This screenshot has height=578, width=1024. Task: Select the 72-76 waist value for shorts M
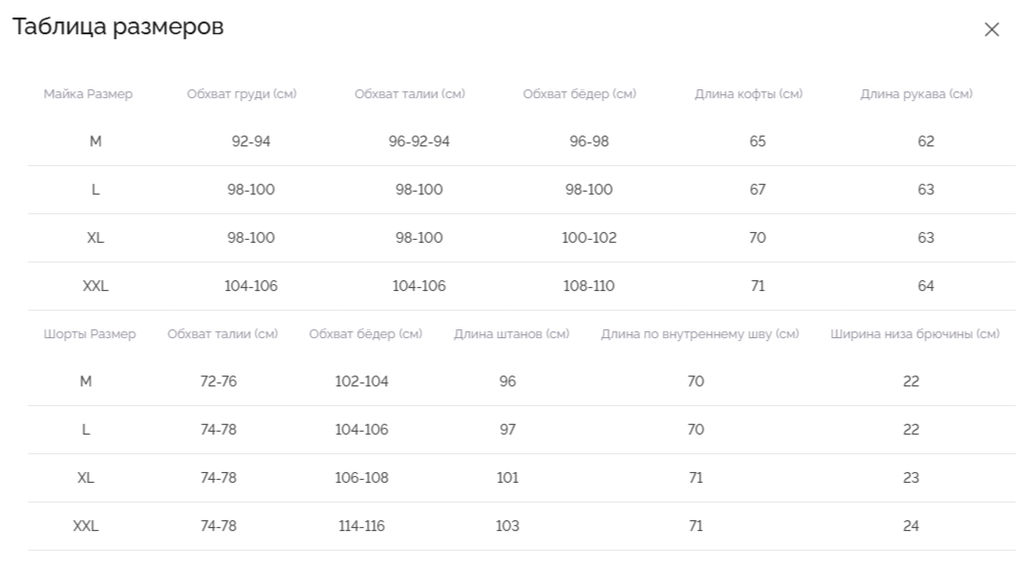tap(219, 381)
